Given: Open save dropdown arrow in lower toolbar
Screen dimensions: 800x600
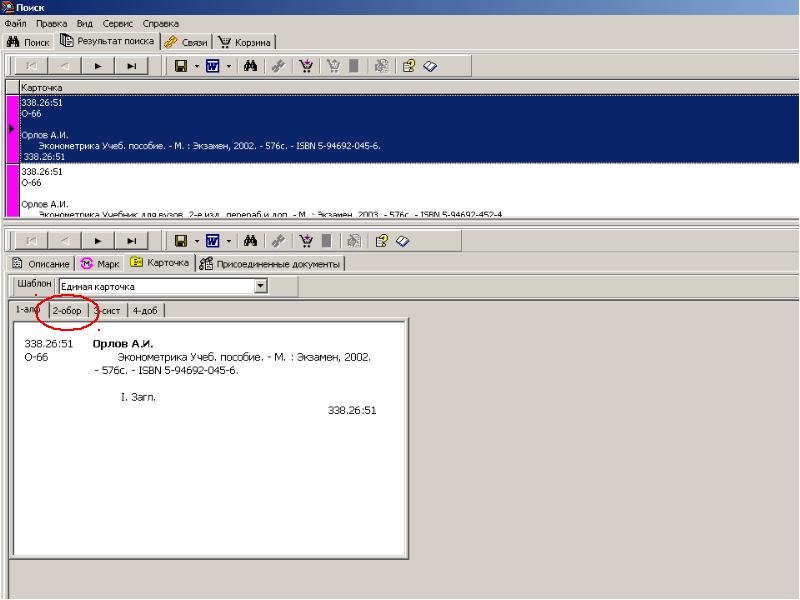Looking at the screenshot, I should click(197, 241).
